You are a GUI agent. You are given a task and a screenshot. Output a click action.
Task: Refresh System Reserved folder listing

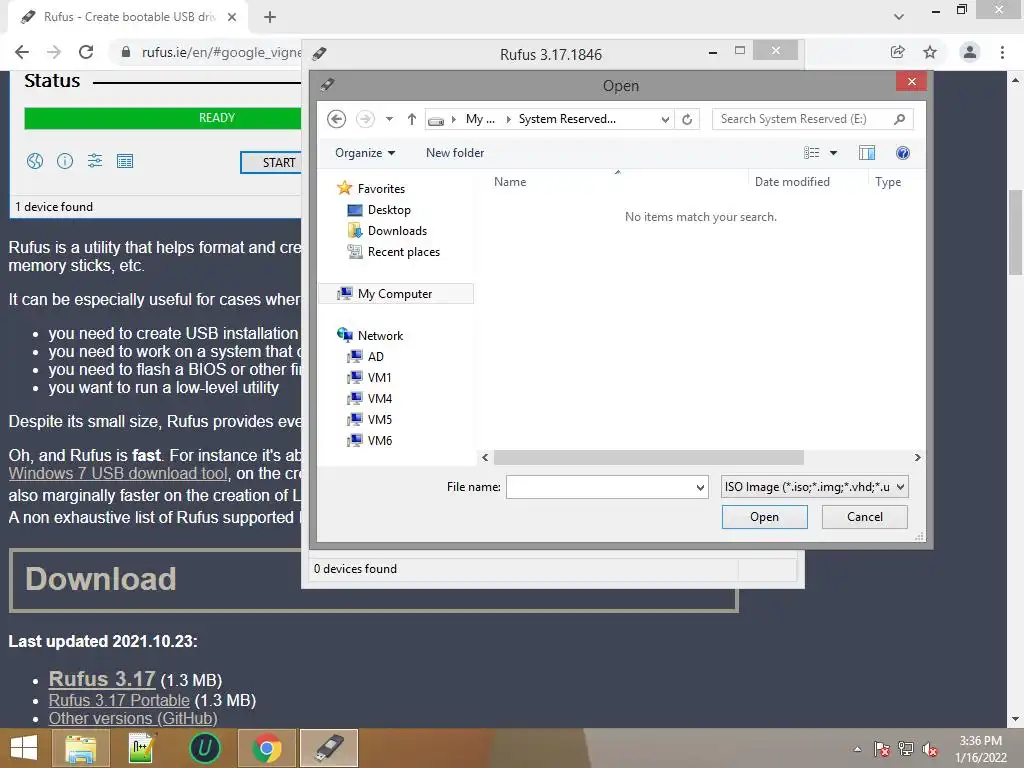pyautogui.click(x=687, y=120)
